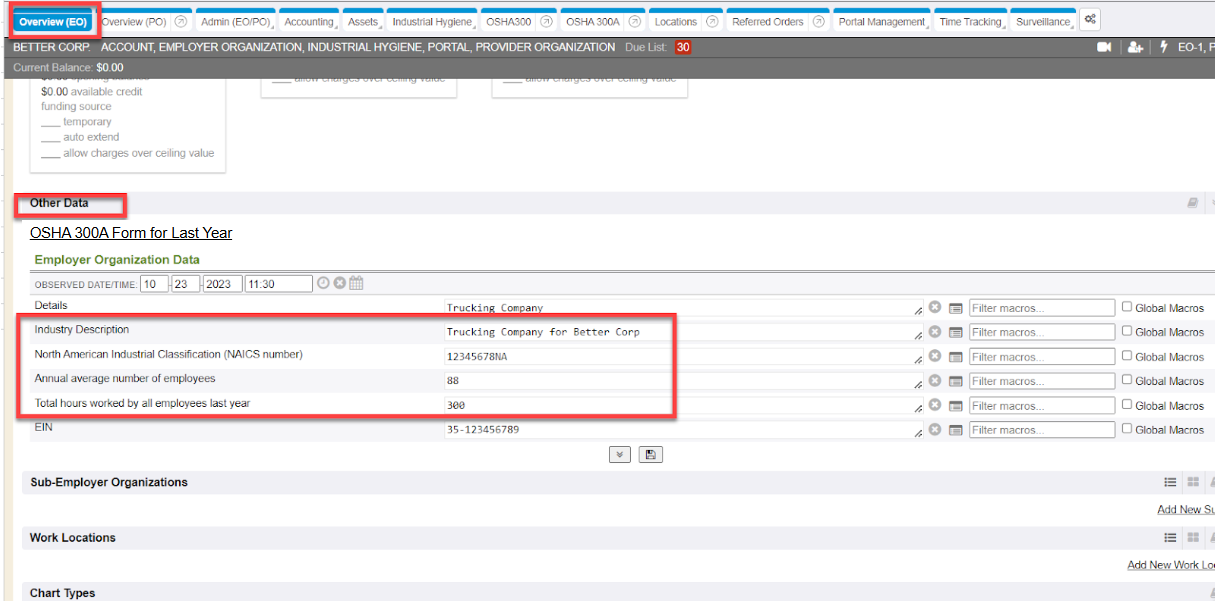Open the OSHA 300A Form for Last Year link
The height and width of the screenshot is (602, 1215).
(131, 233)
